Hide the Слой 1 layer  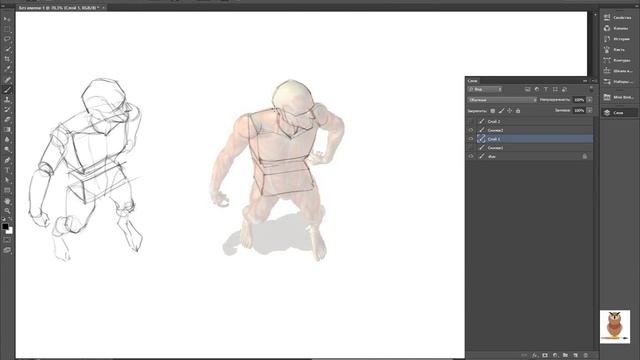tap(471, 139)
